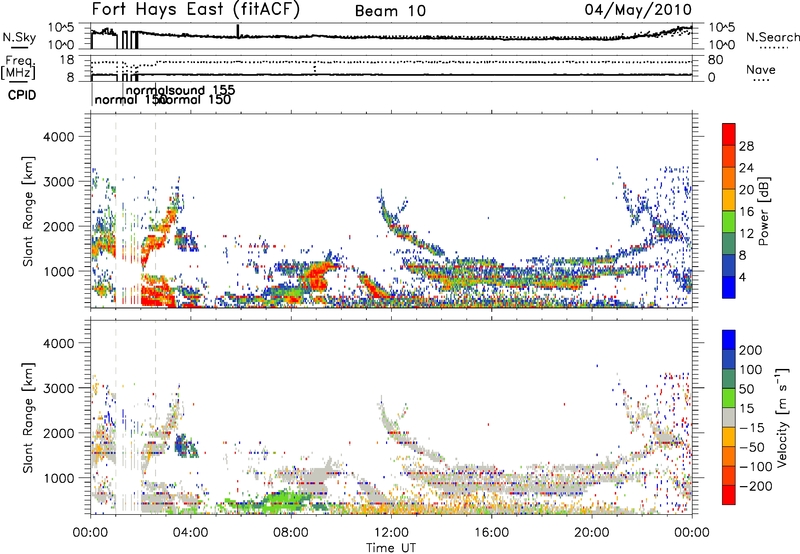The height and width of the screenshot is (554, 800).
Task: Select the 'Beam 10' label
Action: [390, 11]
